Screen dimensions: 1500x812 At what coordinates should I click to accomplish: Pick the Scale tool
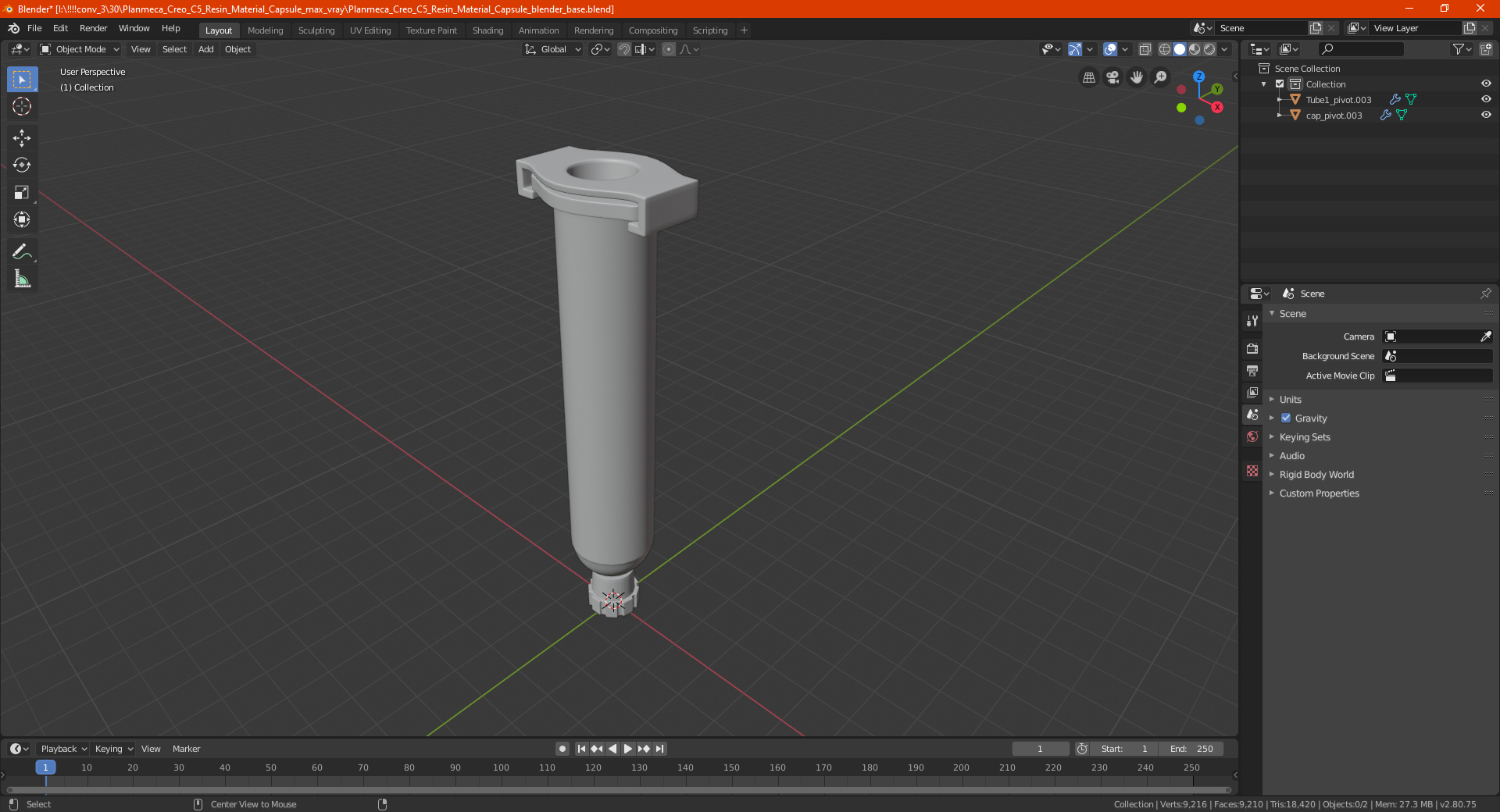pos(22,193)
